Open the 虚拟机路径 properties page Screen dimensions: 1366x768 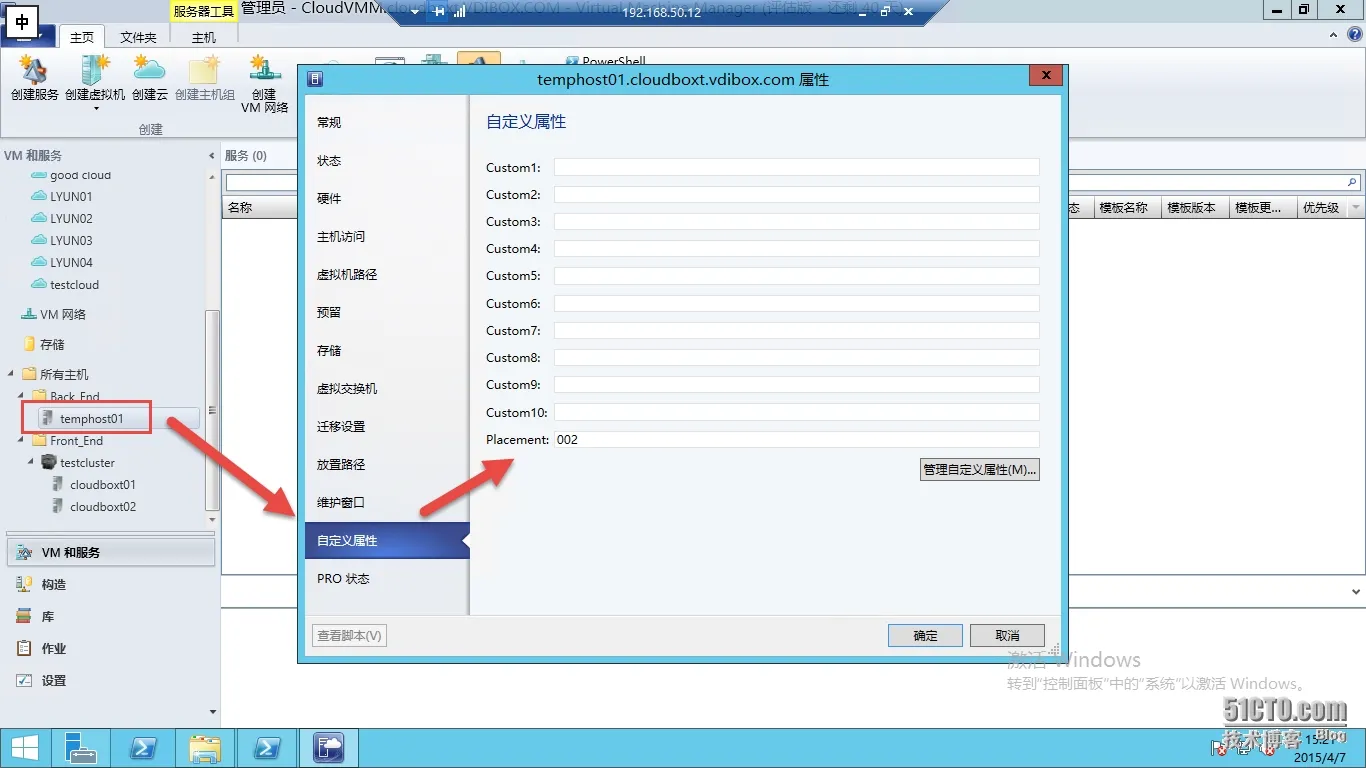[x=386, y=274]
